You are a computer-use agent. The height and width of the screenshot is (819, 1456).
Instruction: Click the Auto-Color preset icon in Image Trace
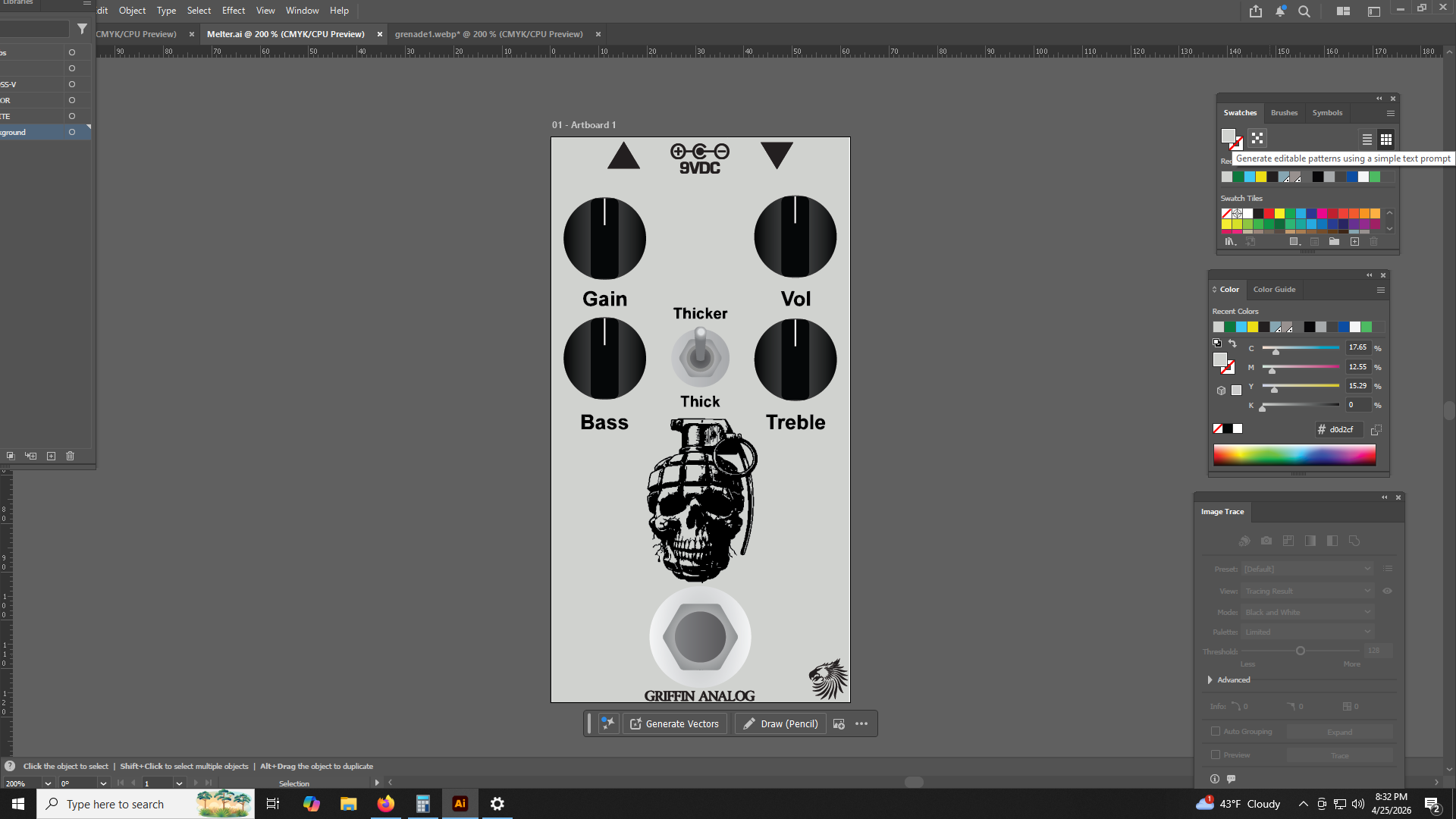tap(1244, 541)
